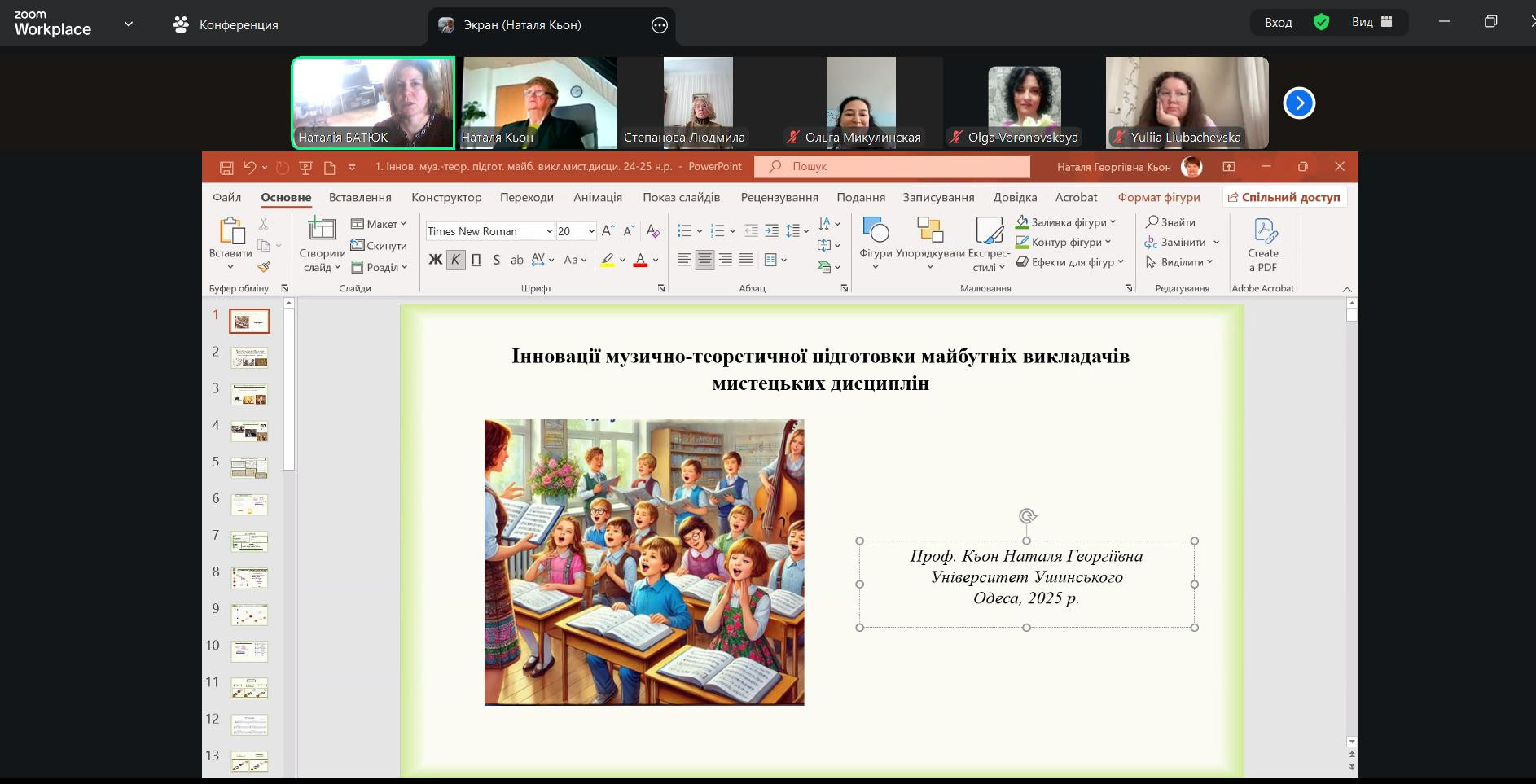Open the Макет layout dropdown
Image resolution: width=1536 pixels, height=784 pixels.
(x=379, y=224)
